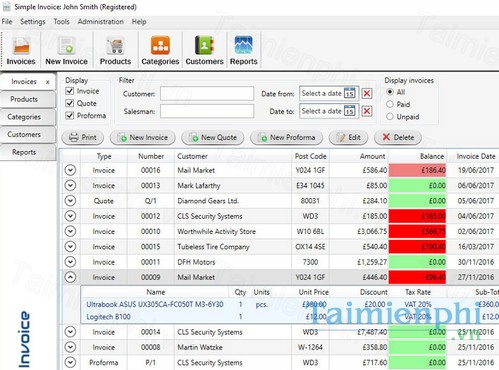
Task: Click the Date from select a date field
Action: 322,93
